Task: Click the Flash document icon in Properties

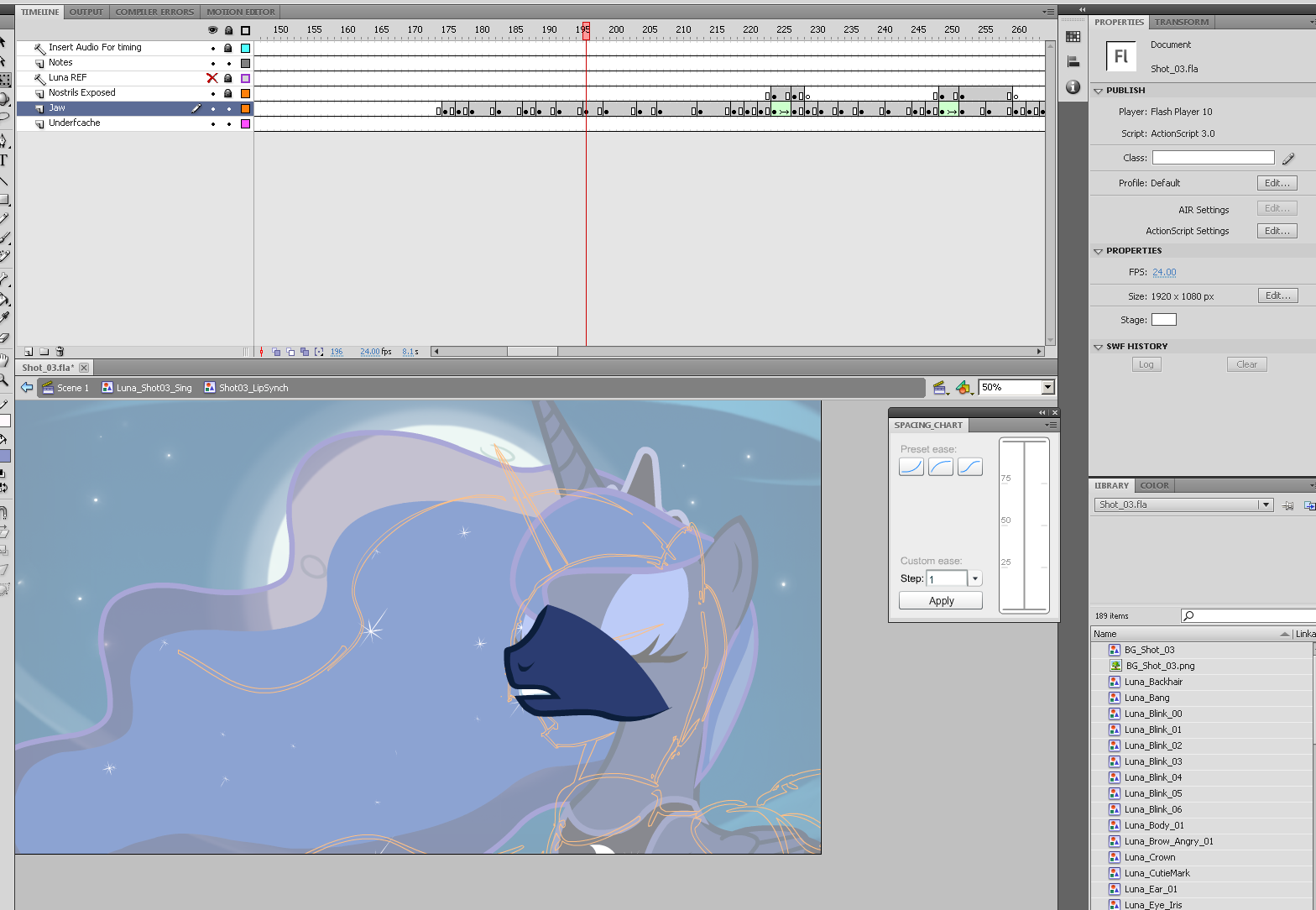Action: [1120, 56]
